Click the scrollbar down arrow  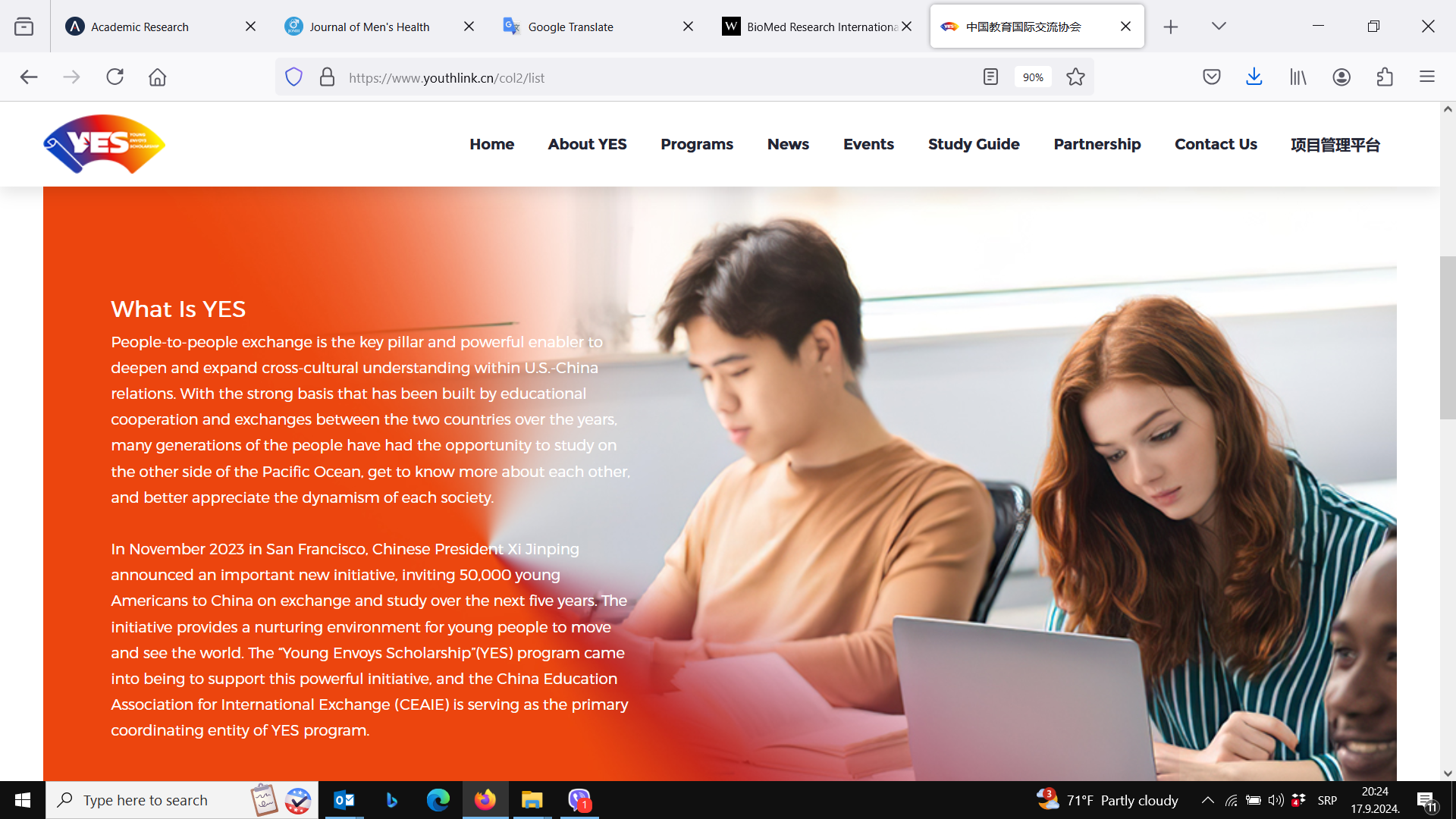pos(1448,773)
